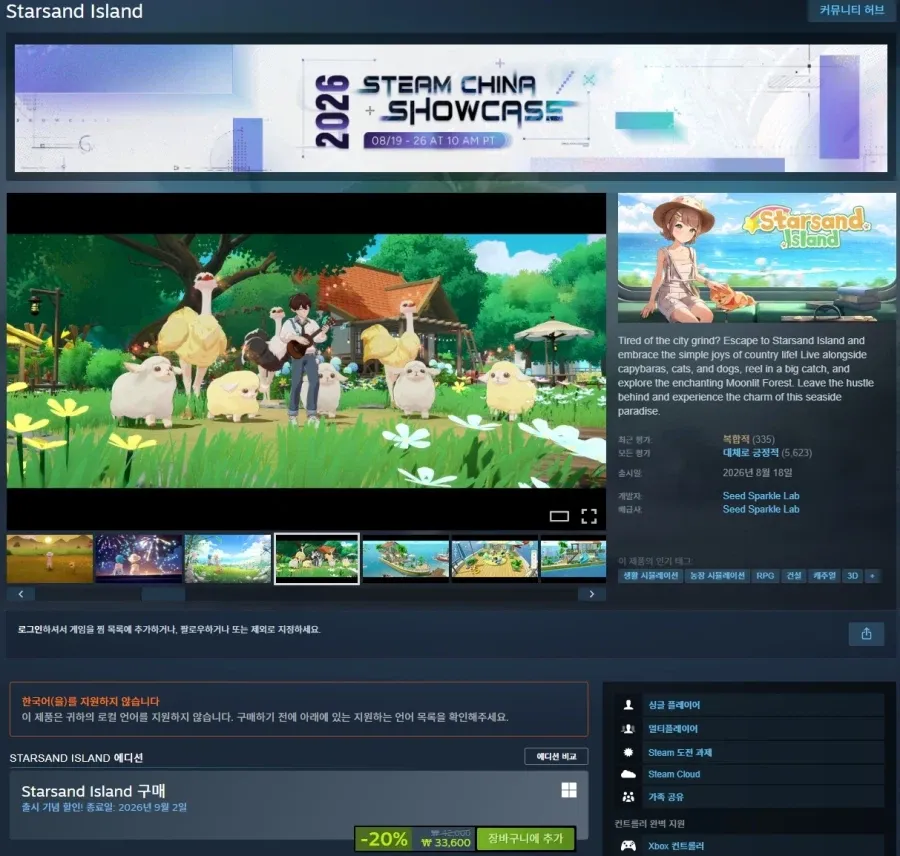Select the 3D tag
Screen dimensions: 900x856
pyautogui.click(x=852, y=576)
